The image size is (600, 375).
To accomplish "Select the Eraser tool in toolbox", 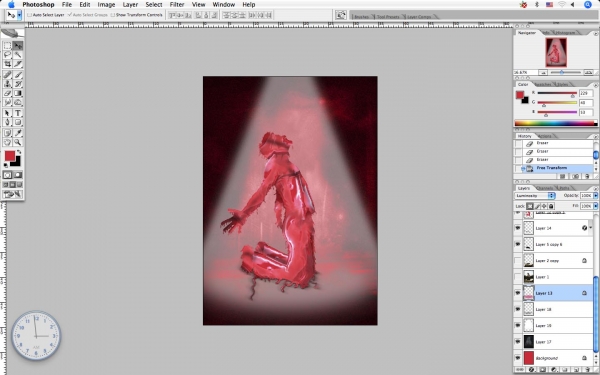I will (7, 93).
